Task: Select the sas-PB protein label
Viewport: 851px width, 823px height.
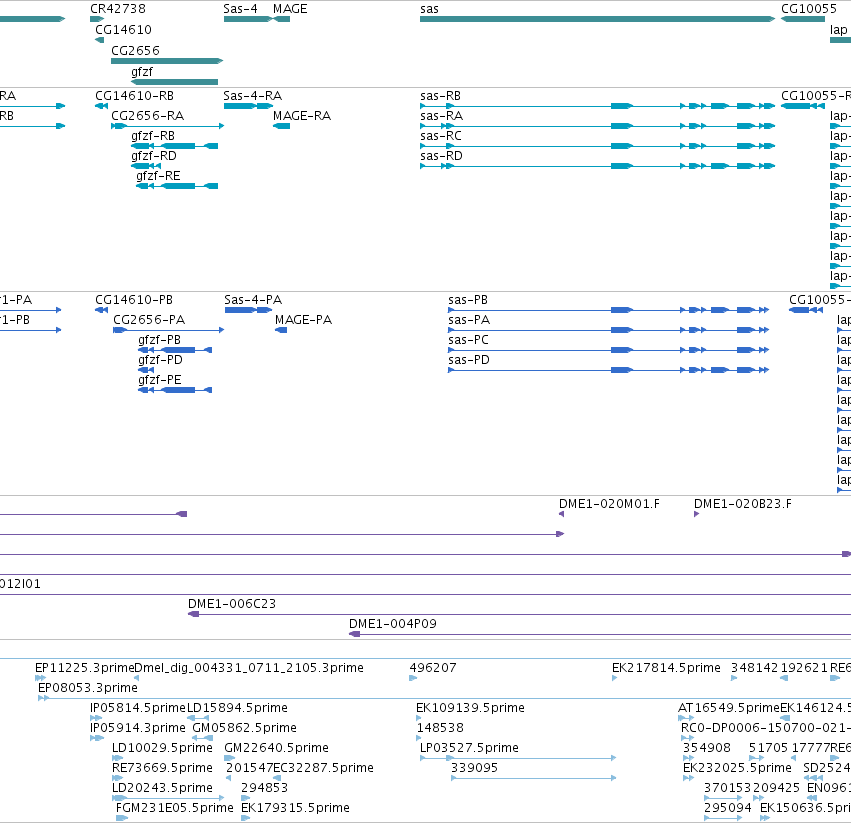Action: [x=468, y=300]
